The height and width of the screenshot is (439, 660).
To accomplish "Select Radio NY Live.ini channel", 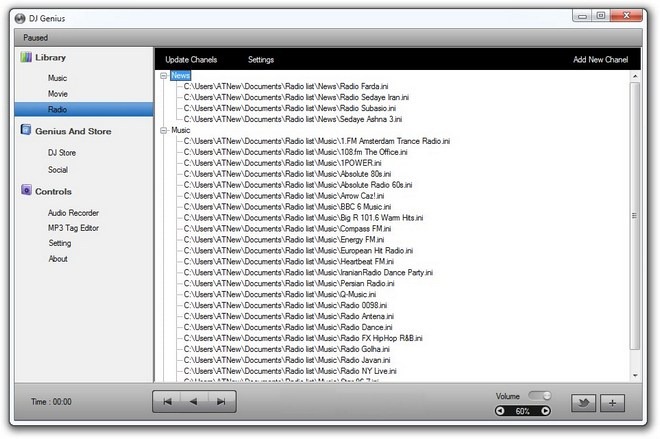I will pyautogui.click(x=290, y=371).
